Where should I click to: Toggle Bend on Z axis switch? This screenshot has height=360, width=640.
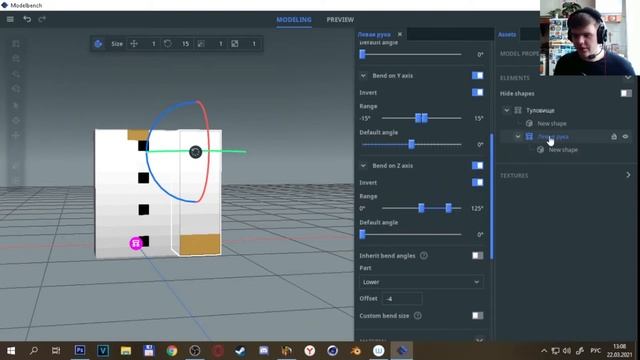click(477, 165)
